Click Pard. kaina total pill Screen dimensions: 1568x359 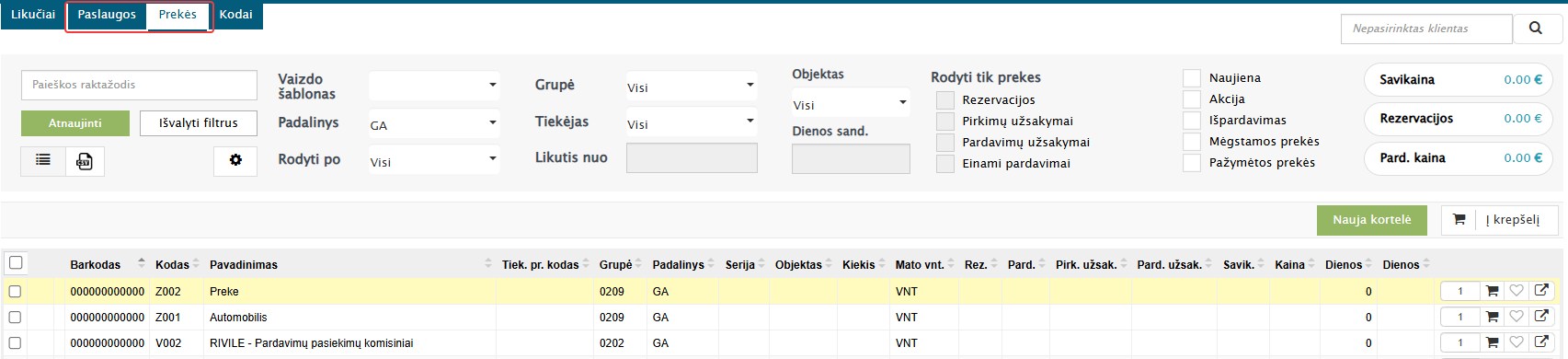pyautogui.click(x=1459, y=158)
